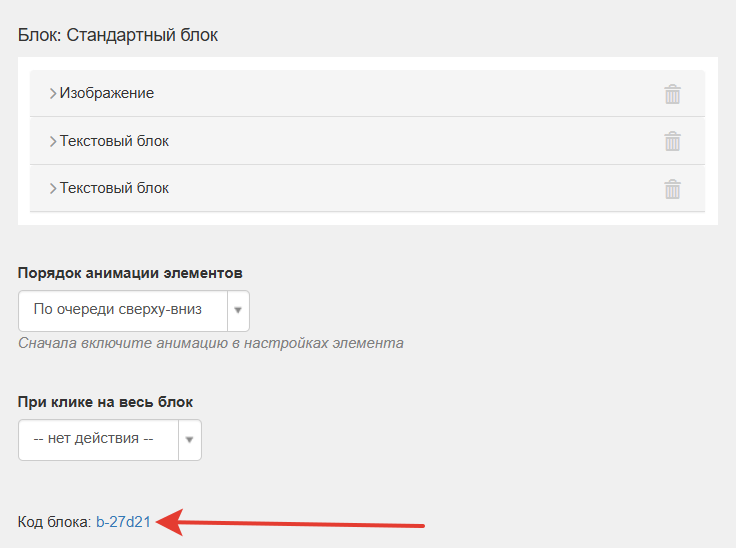This screenshot has width=736, height=548.
Task: Click trash icon of the middle Текстовый блок row
Action: 672,141
